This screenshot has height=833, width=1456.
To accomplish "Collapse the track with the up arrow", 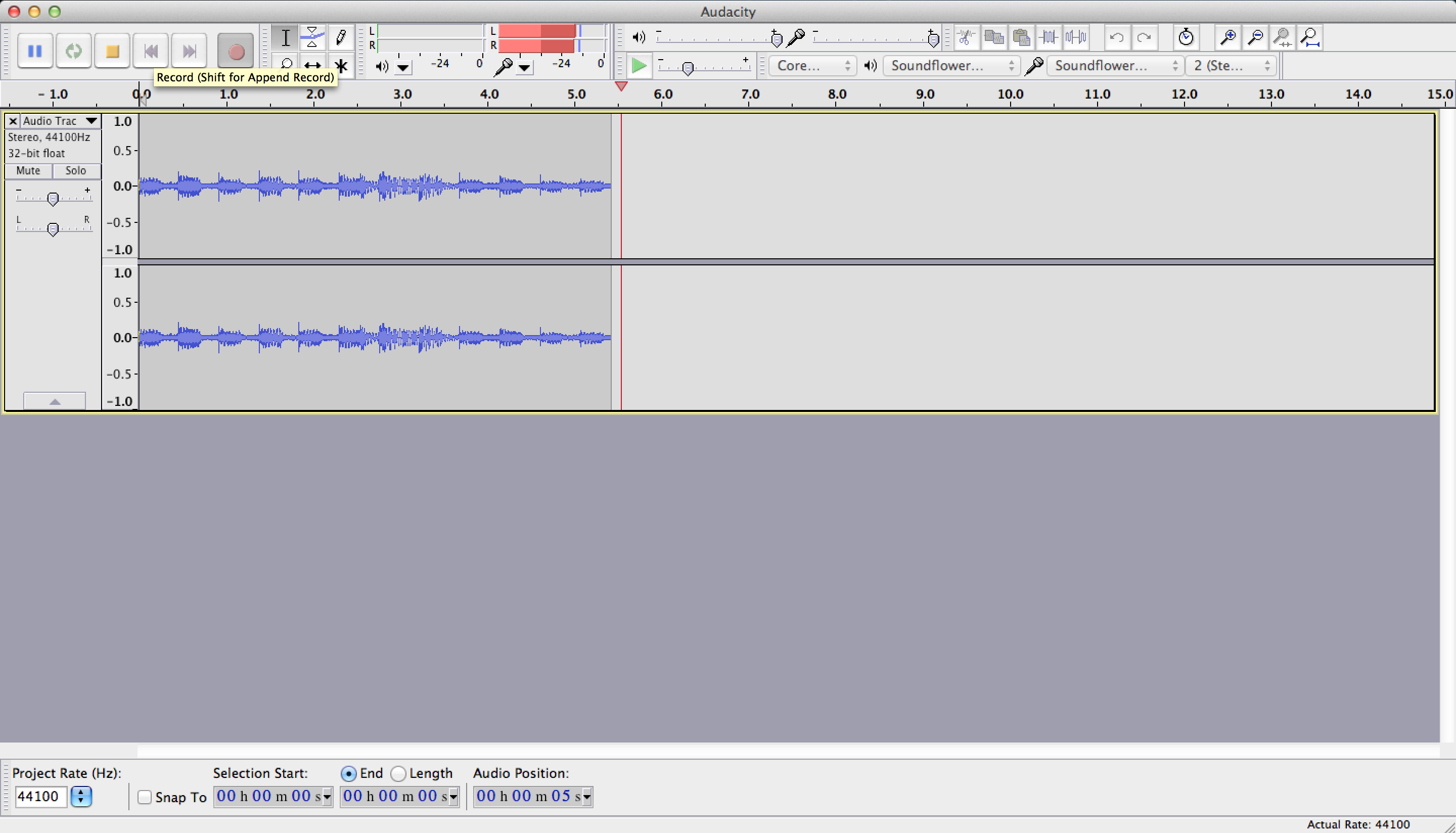I will [x=55, y=401].
